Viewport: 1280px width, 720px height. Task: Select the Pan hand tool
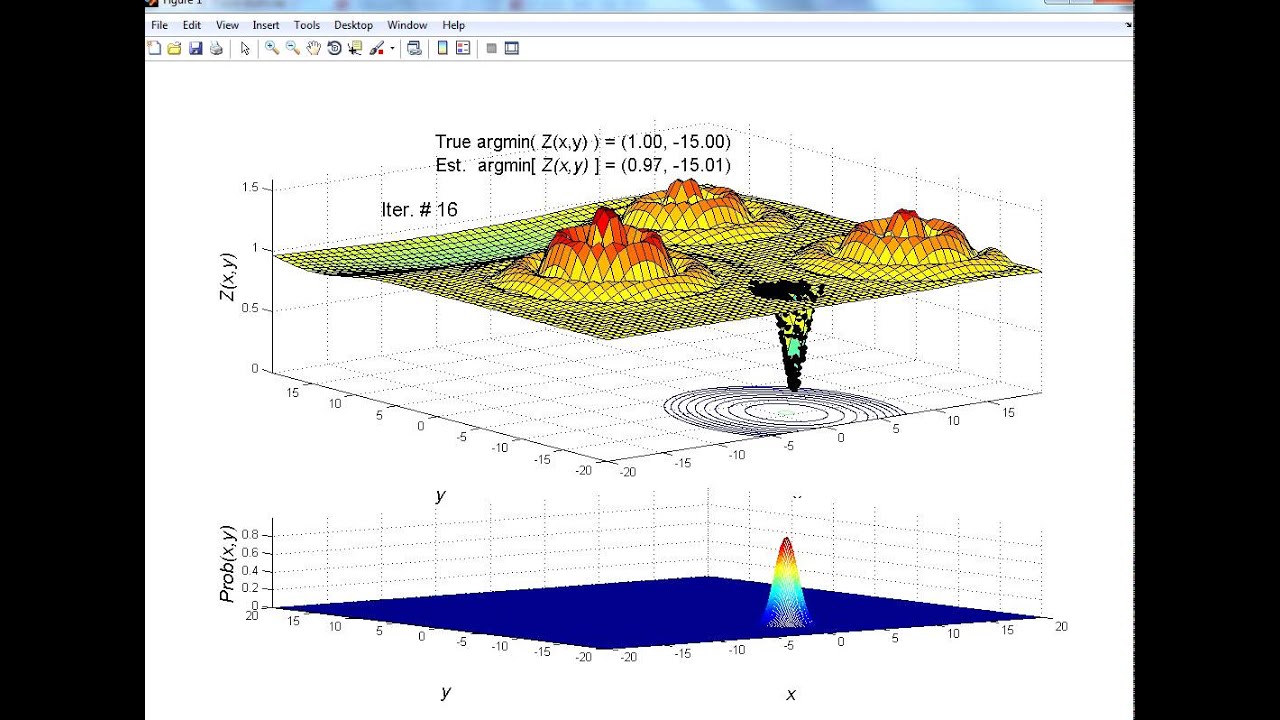tap(314, 48)
